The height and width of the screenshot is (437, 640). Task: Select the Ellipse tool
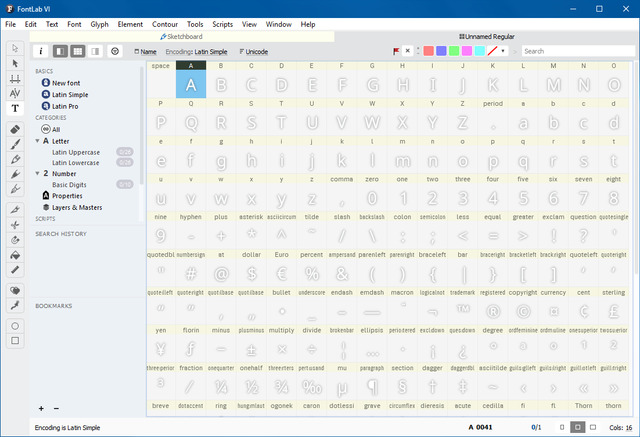(x=15, y=325)
